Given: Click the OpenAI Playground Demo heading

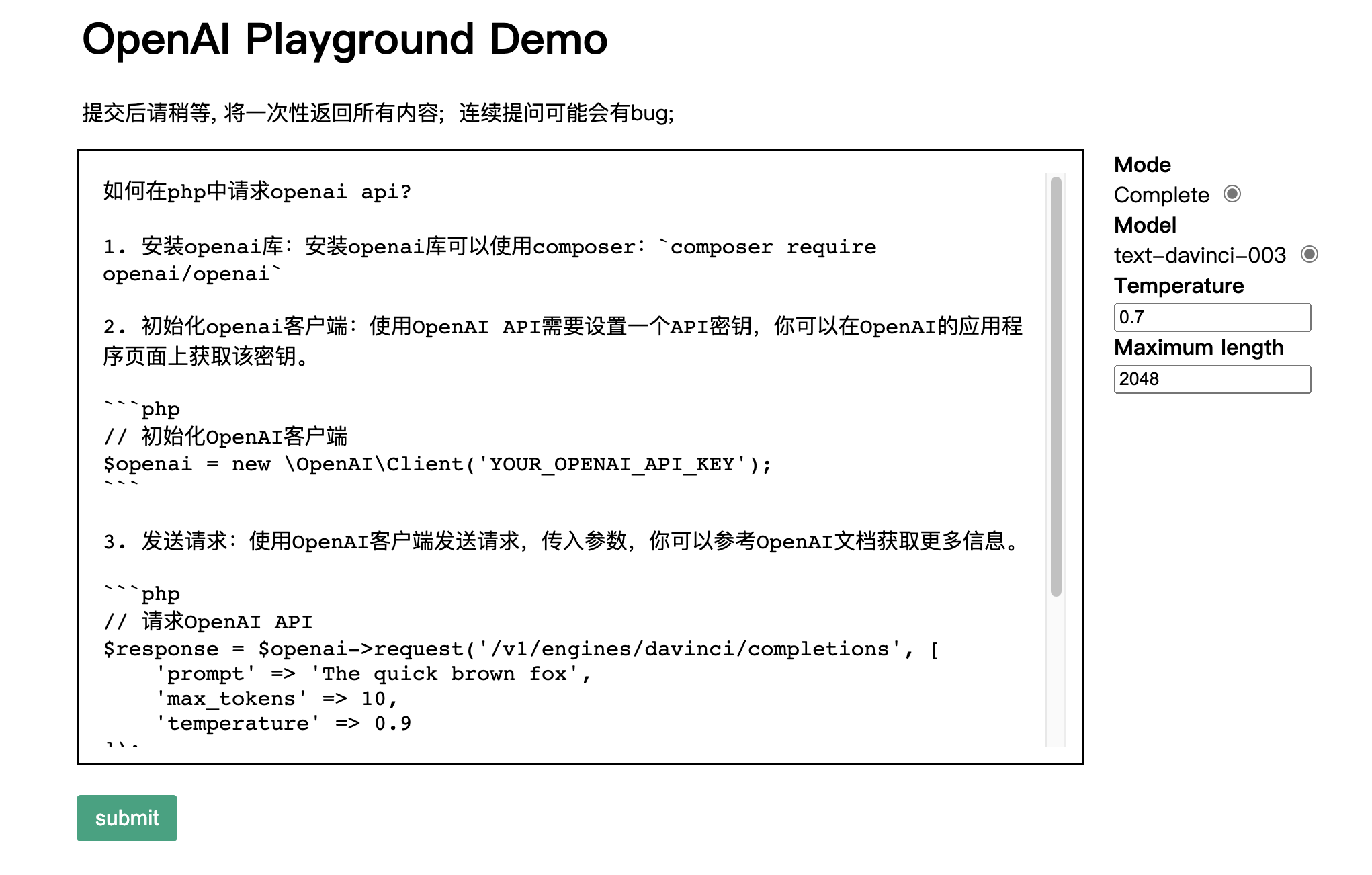Looking at the screenshot, I should [x=345, y=39].
